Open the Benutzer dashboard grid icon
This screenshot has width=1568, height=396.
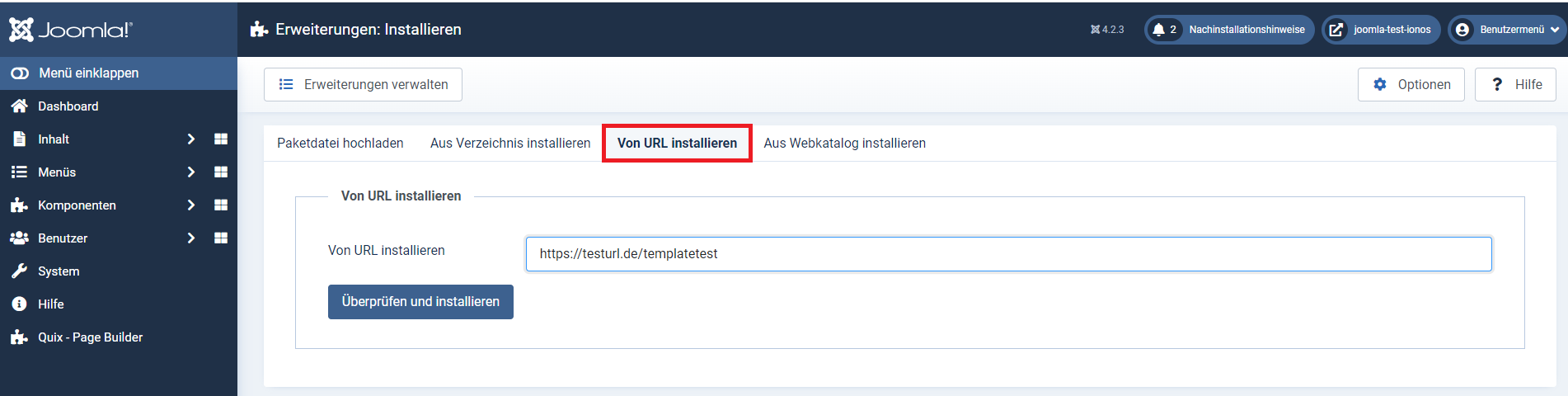pos(221,238)
